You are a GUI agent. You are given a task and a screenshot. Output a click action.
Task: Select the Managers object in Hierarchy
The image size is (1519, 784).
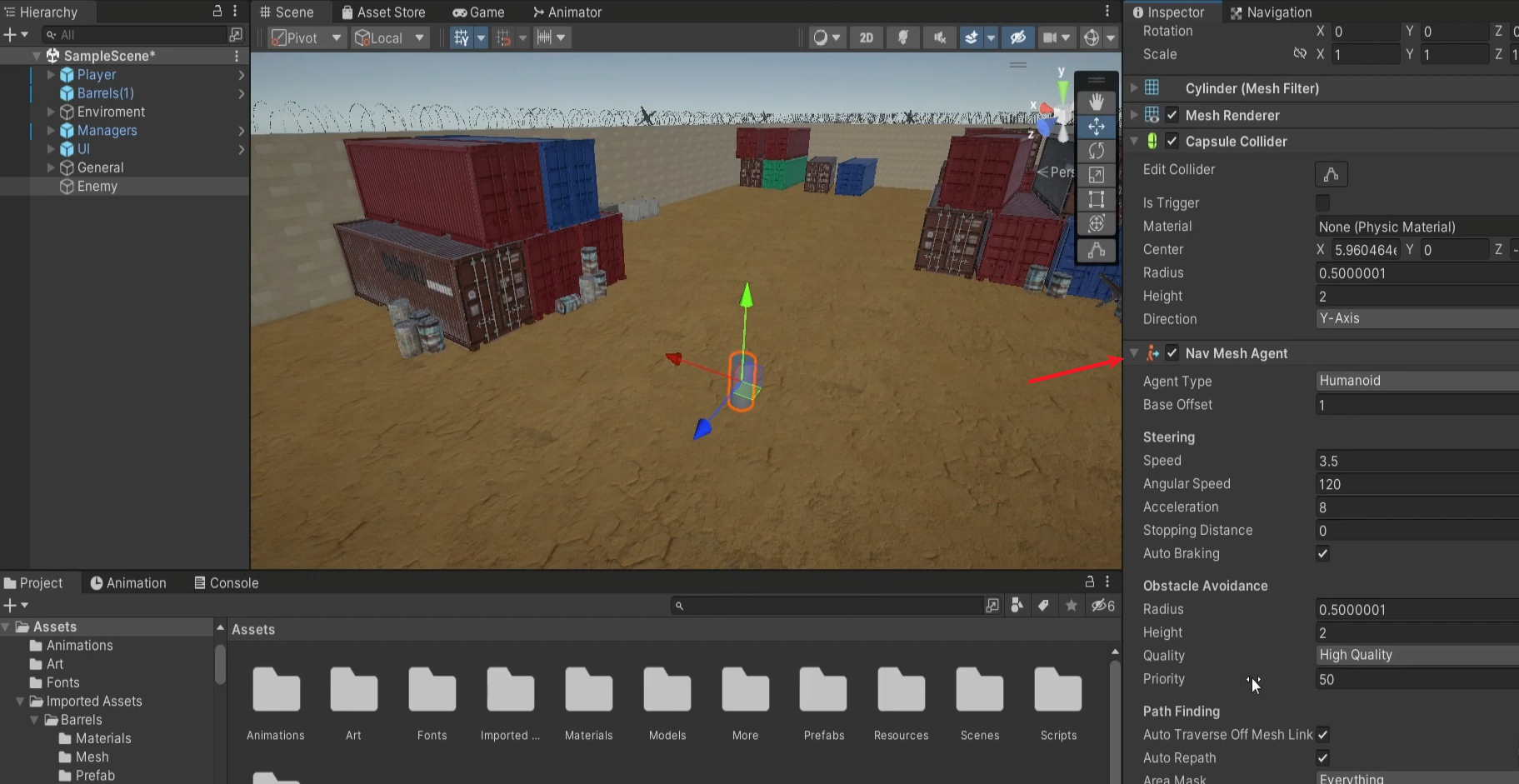click(107, 131)
